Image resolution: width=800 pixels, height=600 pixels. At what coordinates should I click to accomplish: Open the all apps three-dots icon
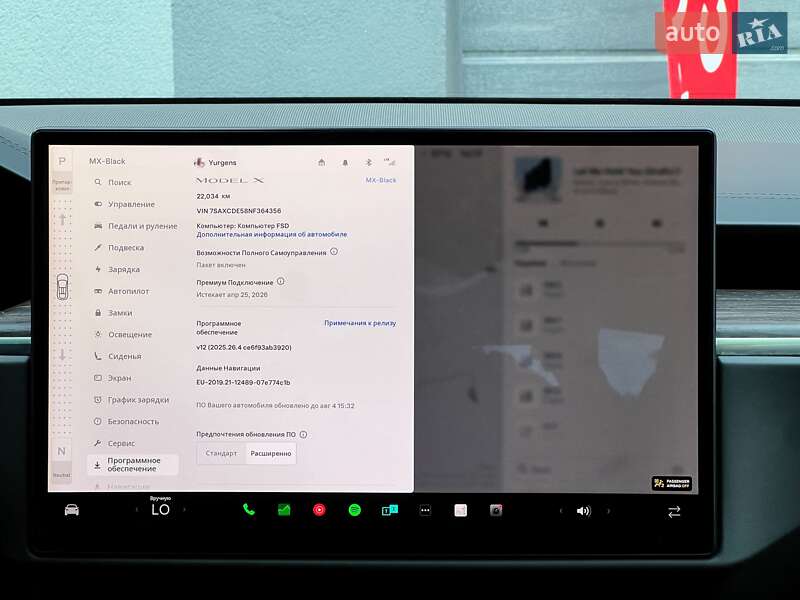click(x=425, y=510)
